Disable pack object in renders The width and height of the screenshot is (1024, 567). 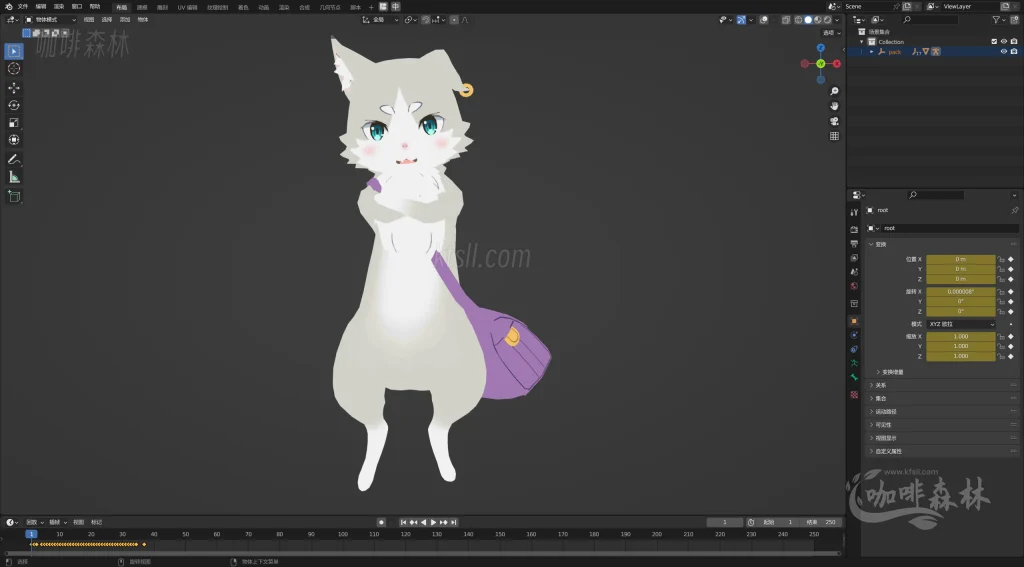tap(1014, 52)
